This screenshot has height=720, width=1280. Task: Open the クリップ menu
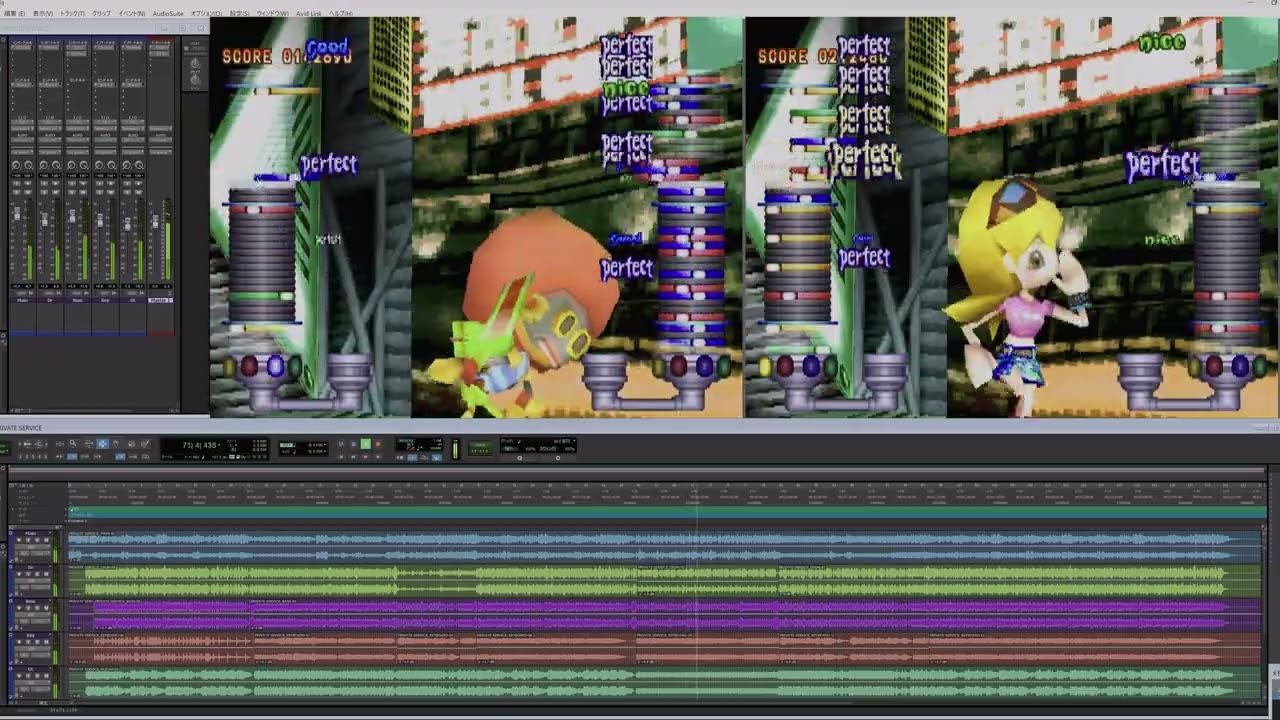(101, 13)
